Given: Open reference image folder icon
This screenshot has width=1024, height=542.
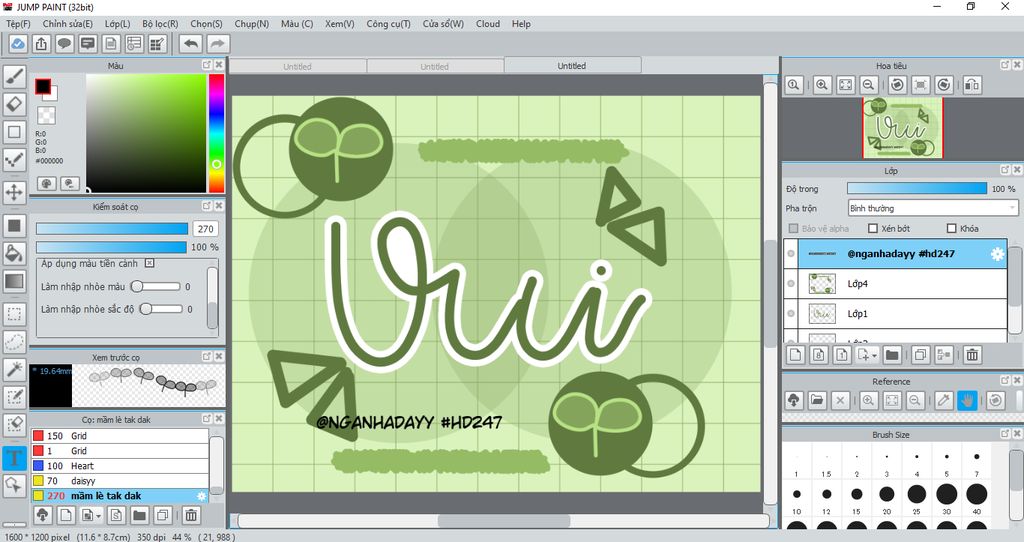Looking at the screenshot, I should pos(817,400).
